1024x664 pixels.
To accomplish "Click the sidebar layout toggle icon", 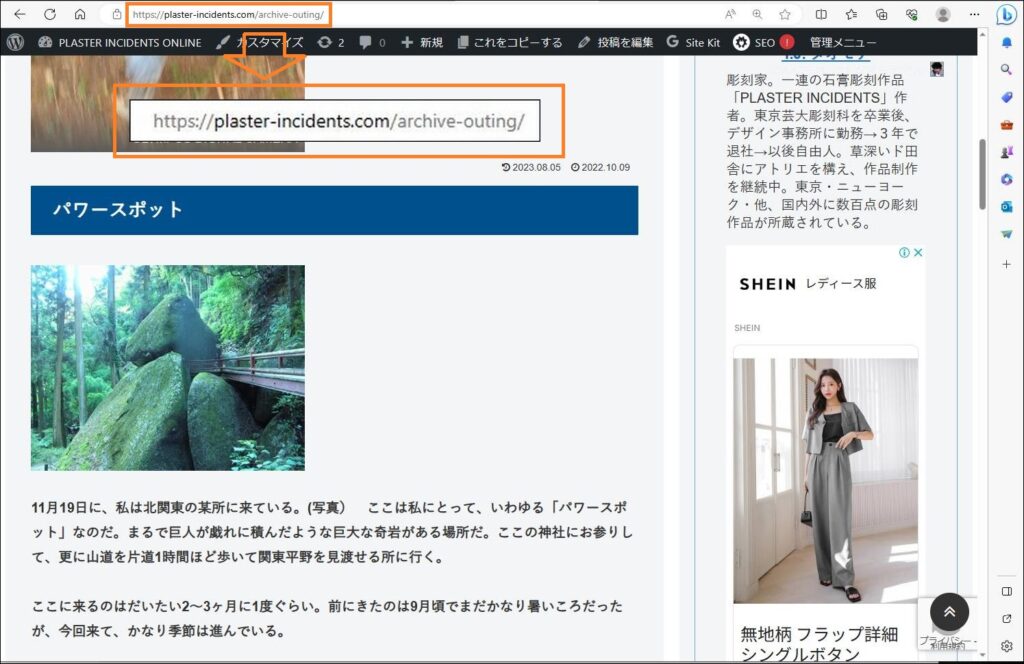I will pos(1006,592).
